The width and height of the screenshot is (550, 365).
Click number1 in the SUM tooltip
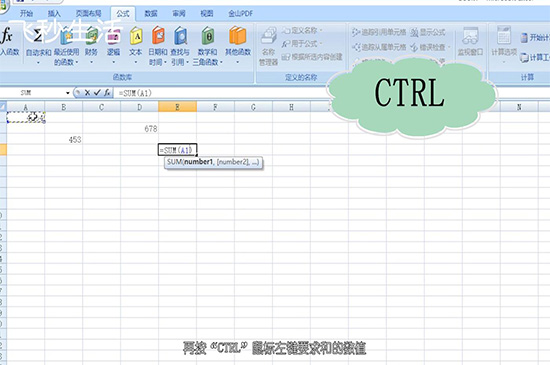click(x=199, y=162)
